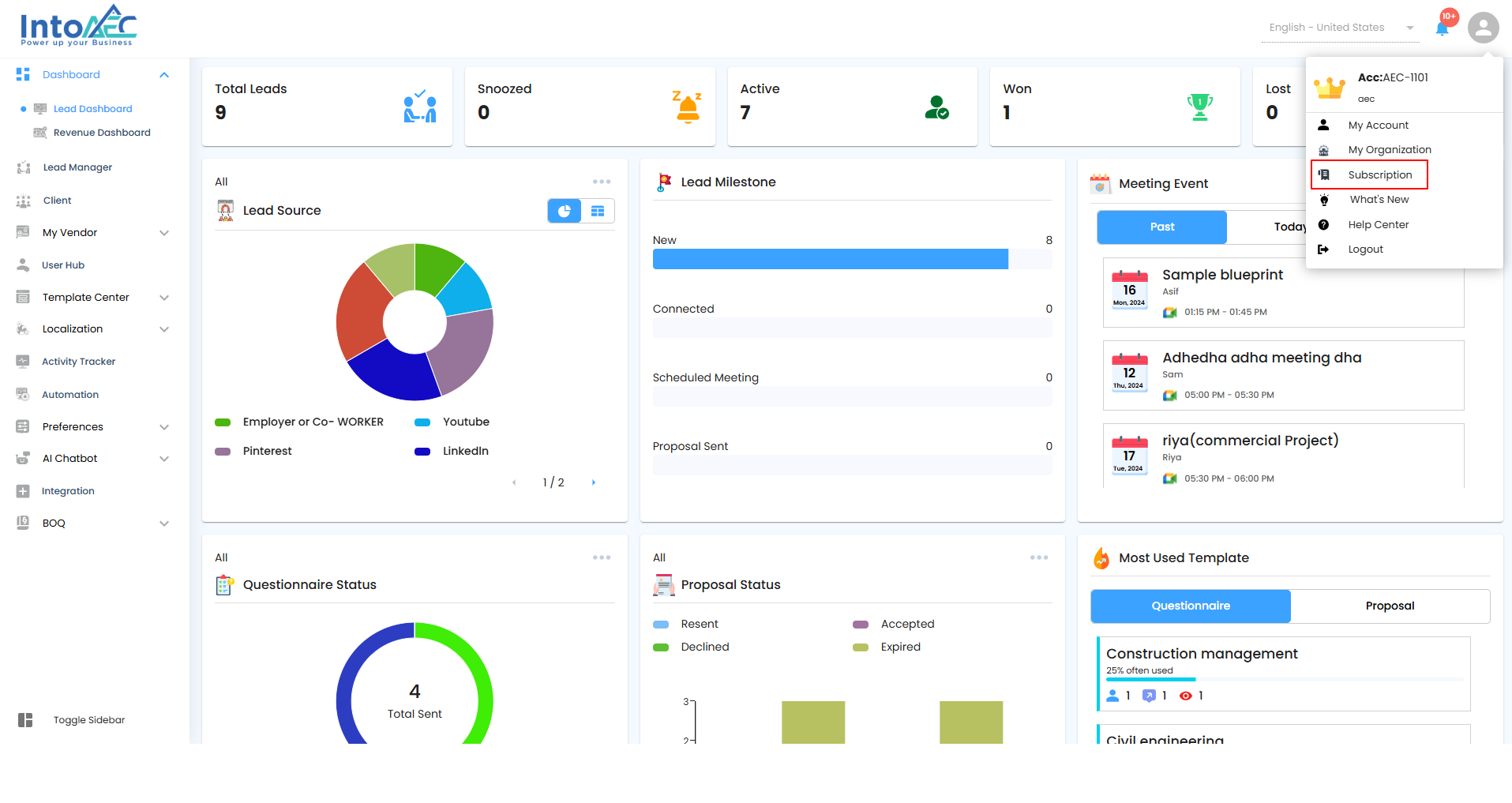Viewport: 1512px width, 803px height.
Task: Select the Past meeting tab
Action: tap(1162, 227)
